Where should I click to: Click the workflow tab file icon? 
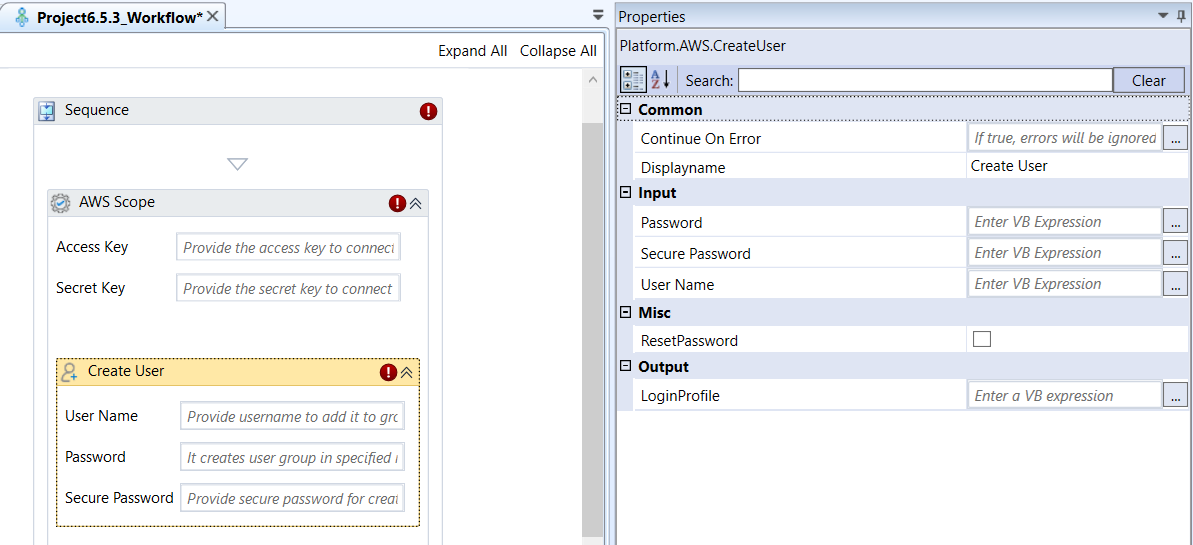(23, 17)
